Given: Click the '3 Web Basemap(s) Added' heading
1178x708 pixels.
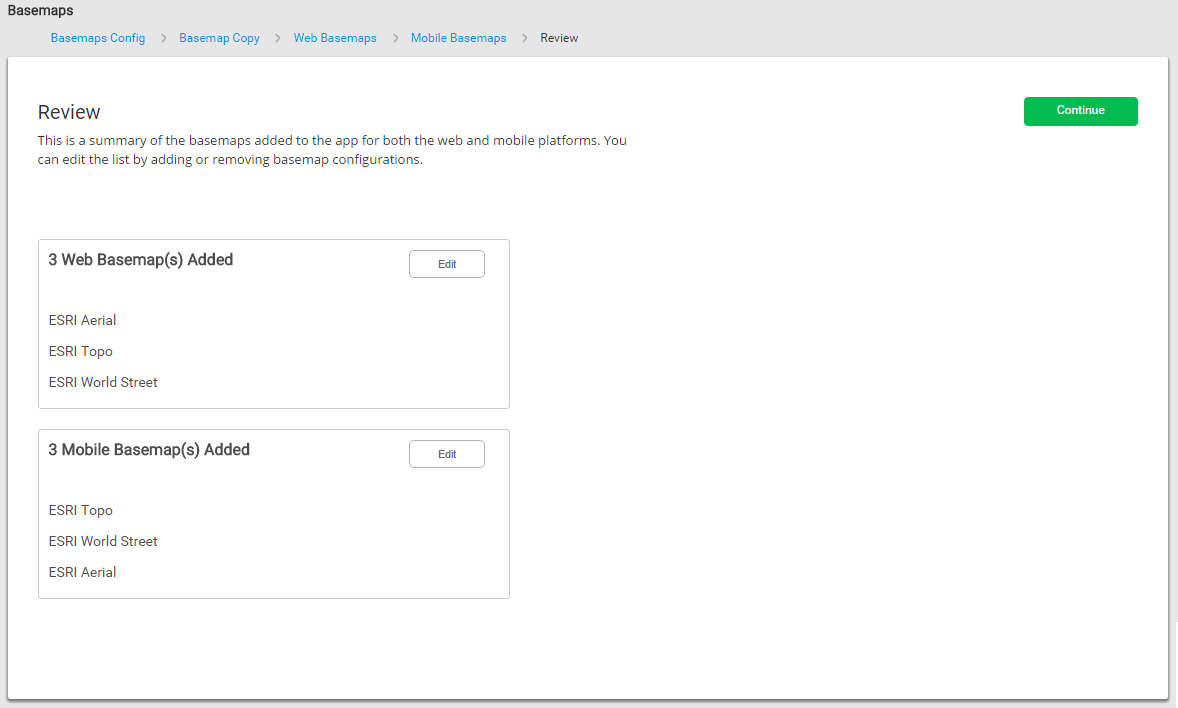Looking at the screenshot, I should click(140, 260).
